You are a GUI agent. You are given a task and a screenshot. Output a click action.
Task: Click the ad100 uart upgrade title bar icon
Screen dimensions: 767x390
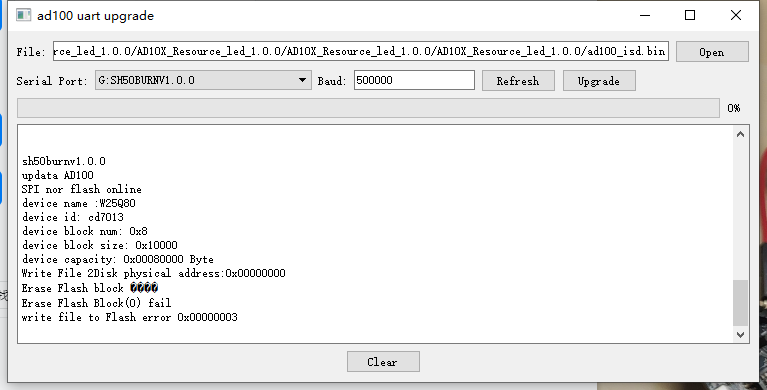click(x=23, y=15)
